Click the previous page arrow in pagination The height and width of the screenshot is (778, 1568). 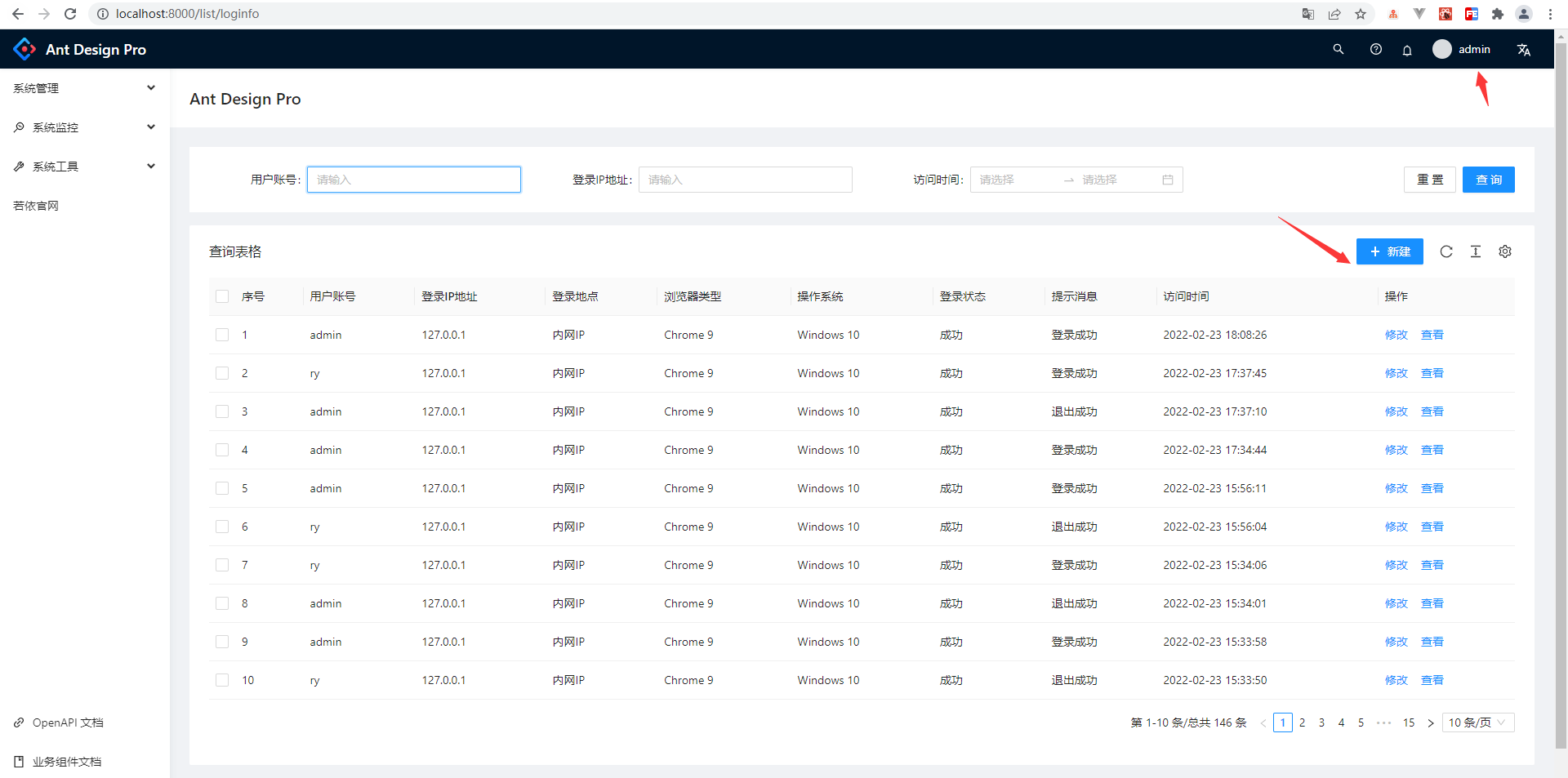[x=1263, y=723]
